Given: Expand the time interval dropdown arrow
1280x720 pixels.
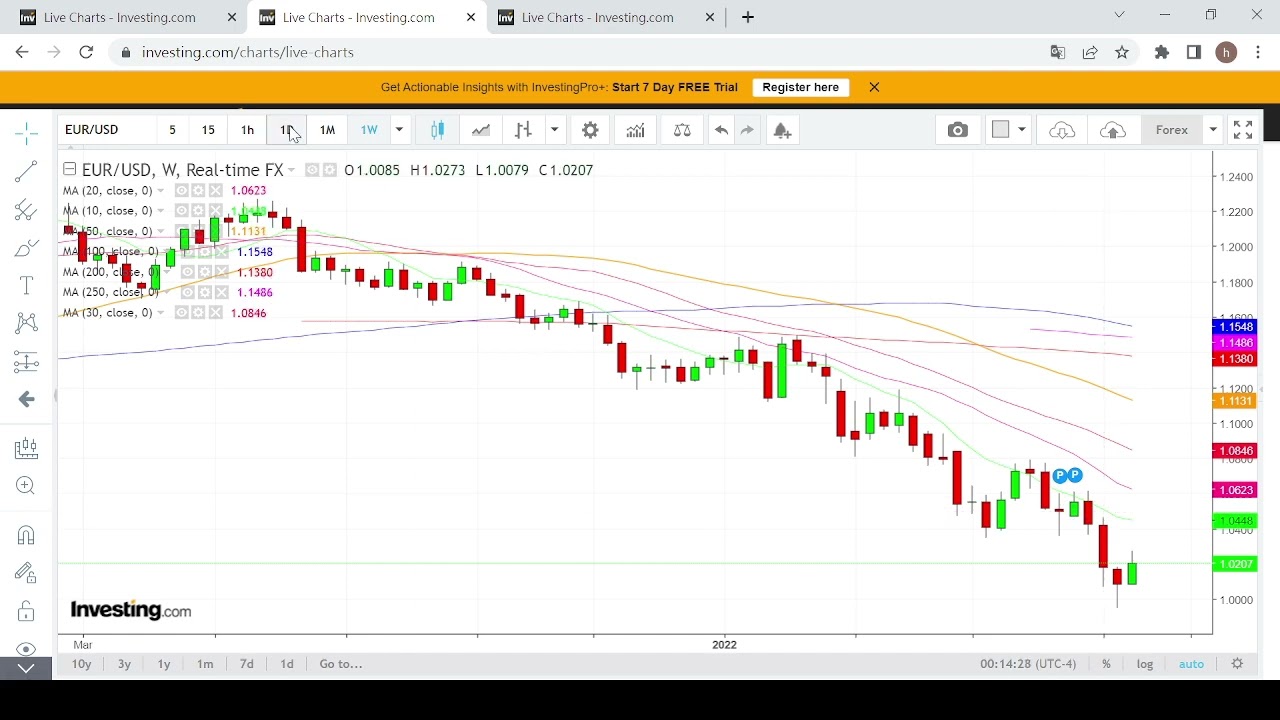Looking at the screenshot, I should point(399,130).
